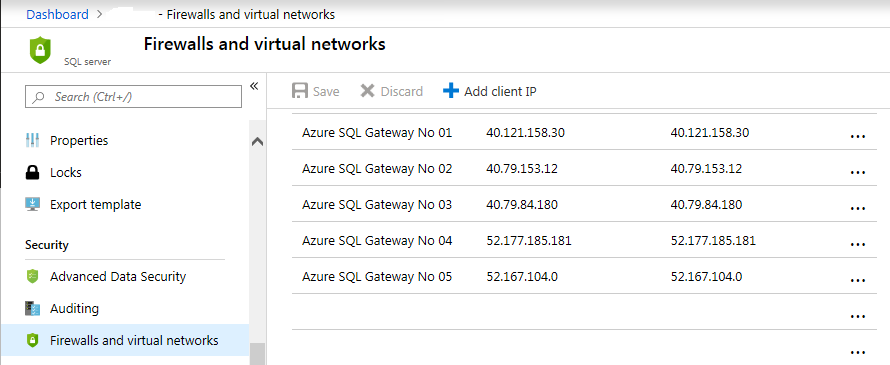Viewport: 890px width, 365px height.
Task: Click the Save disk icon
Action: (x=300, y=91)
